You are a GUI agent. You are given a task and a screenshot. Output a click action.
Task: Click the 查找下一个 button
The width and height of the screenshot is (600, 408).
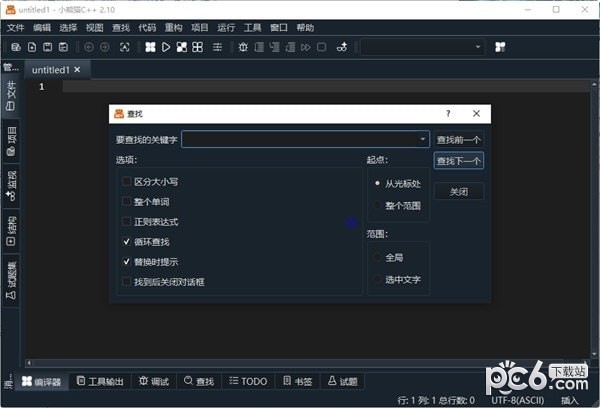[x=459, y=161]
